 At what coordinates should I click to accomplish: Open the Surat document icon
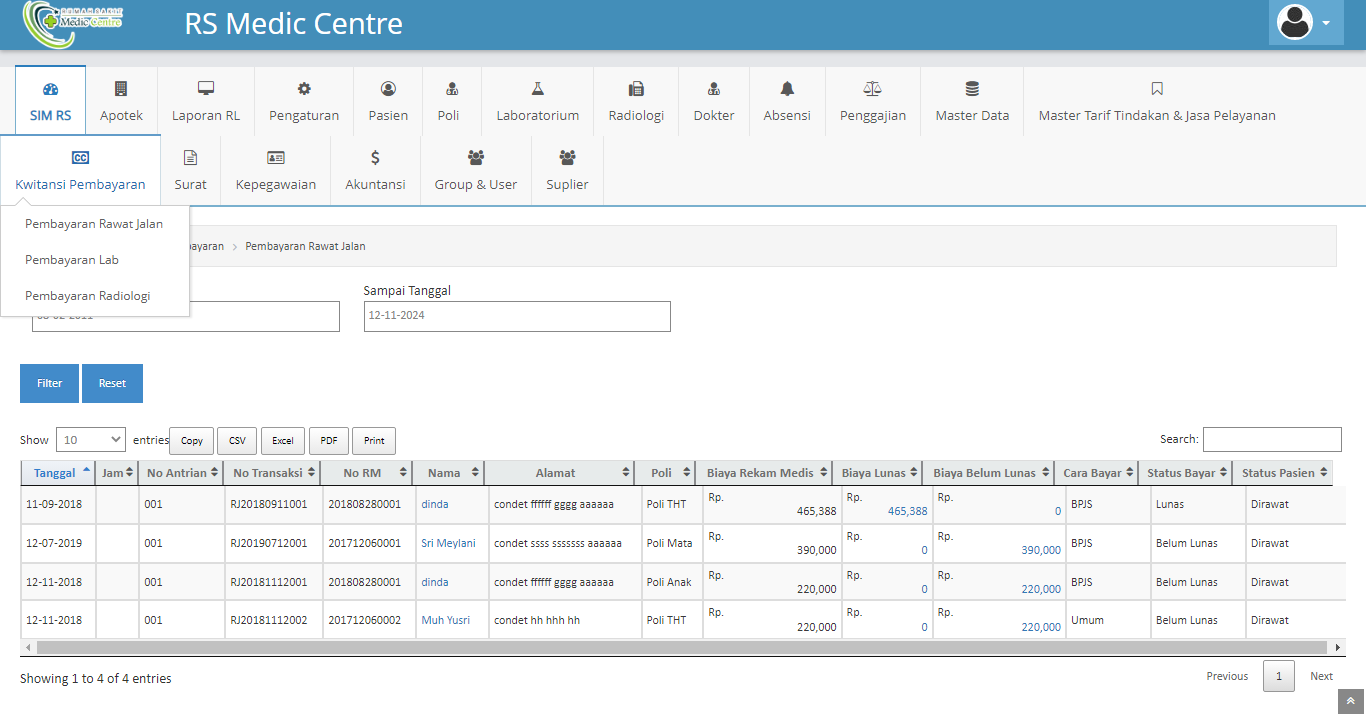coord(190,158)
